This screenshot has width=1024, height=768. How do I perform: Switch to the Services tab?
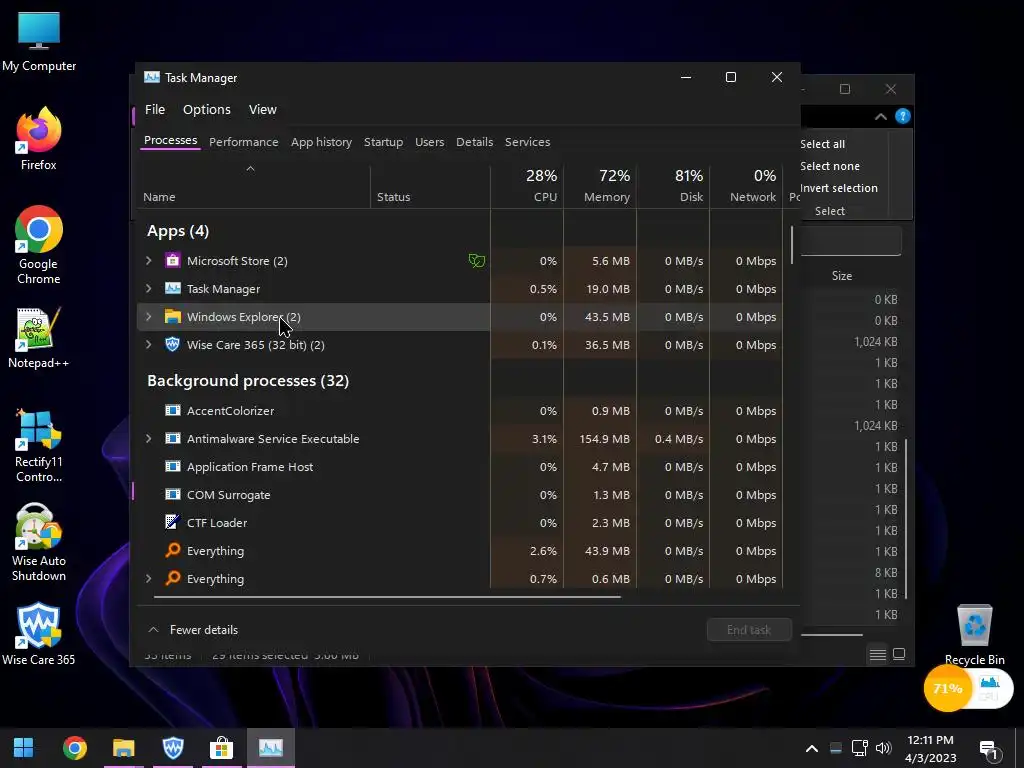click(x=527, y=142)
